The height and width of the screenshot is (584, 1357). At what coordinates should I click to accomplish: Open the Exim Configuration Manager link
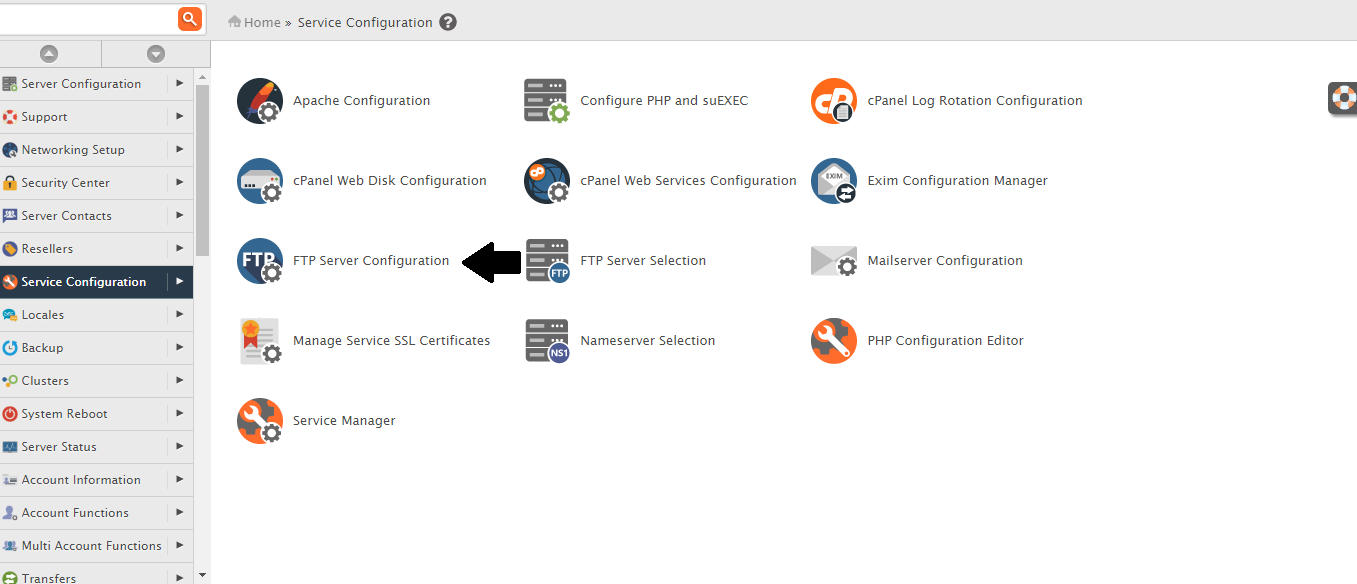(957, 181)
